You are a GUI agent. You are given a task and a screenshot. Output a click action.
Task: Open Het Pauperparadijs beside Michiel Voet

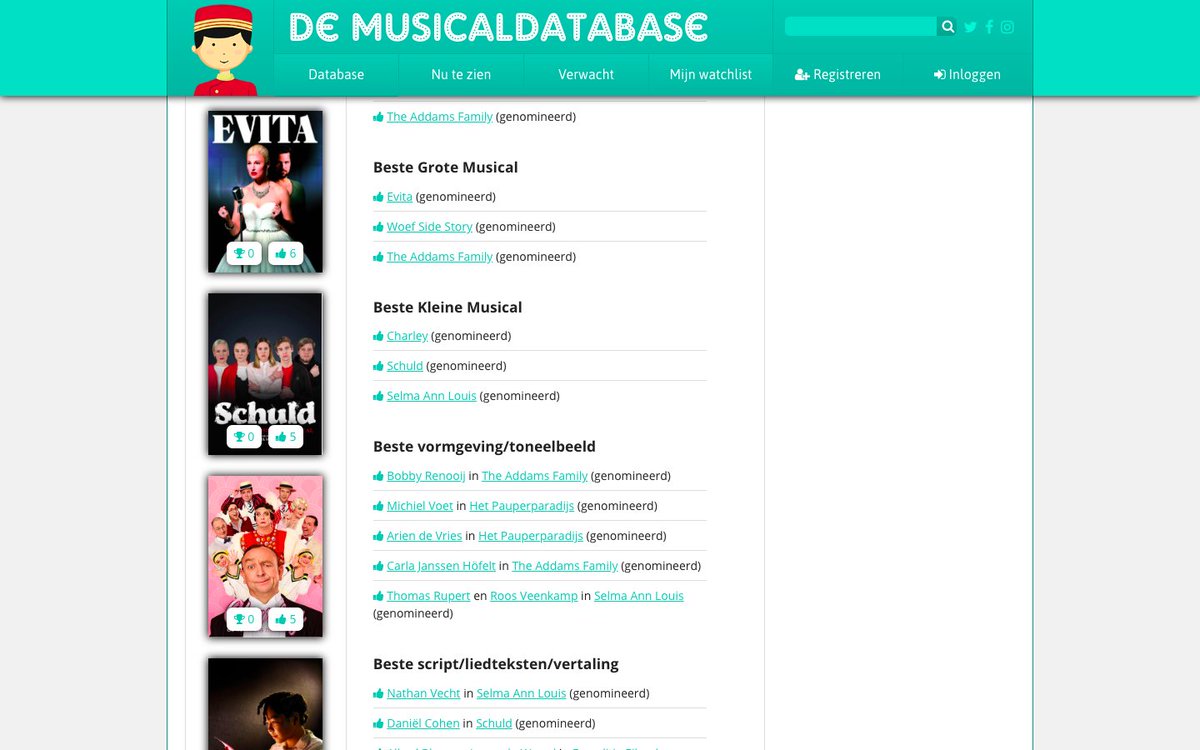click(x=522, y=506)
